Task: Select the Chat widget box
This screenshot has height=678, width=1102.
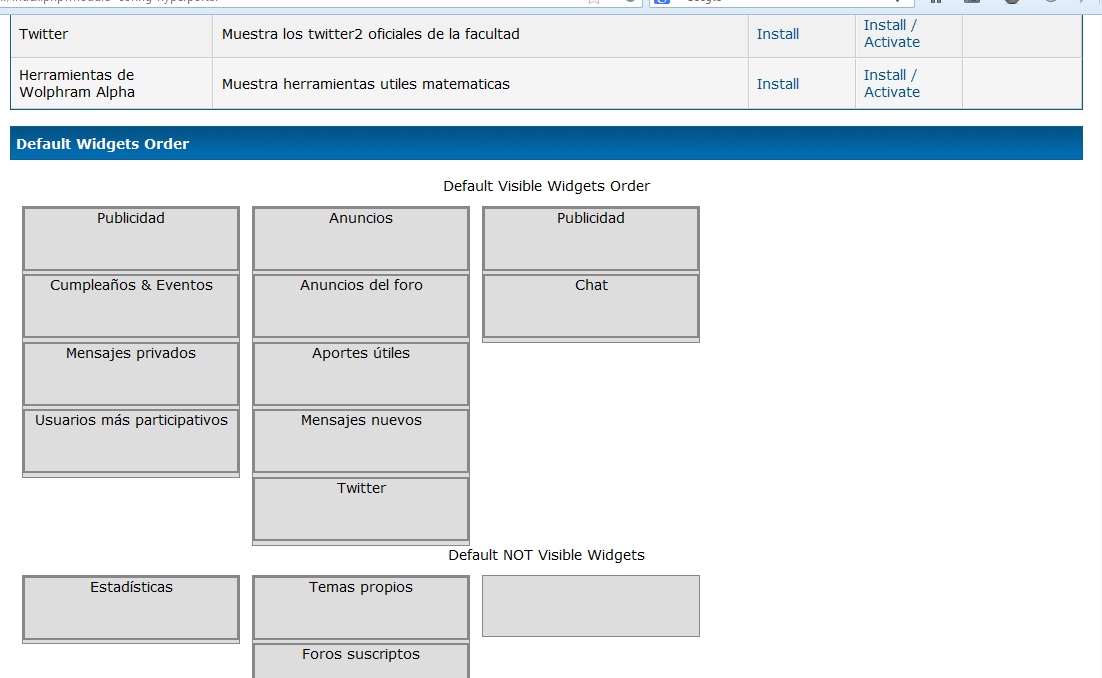Action: [591, 305]
